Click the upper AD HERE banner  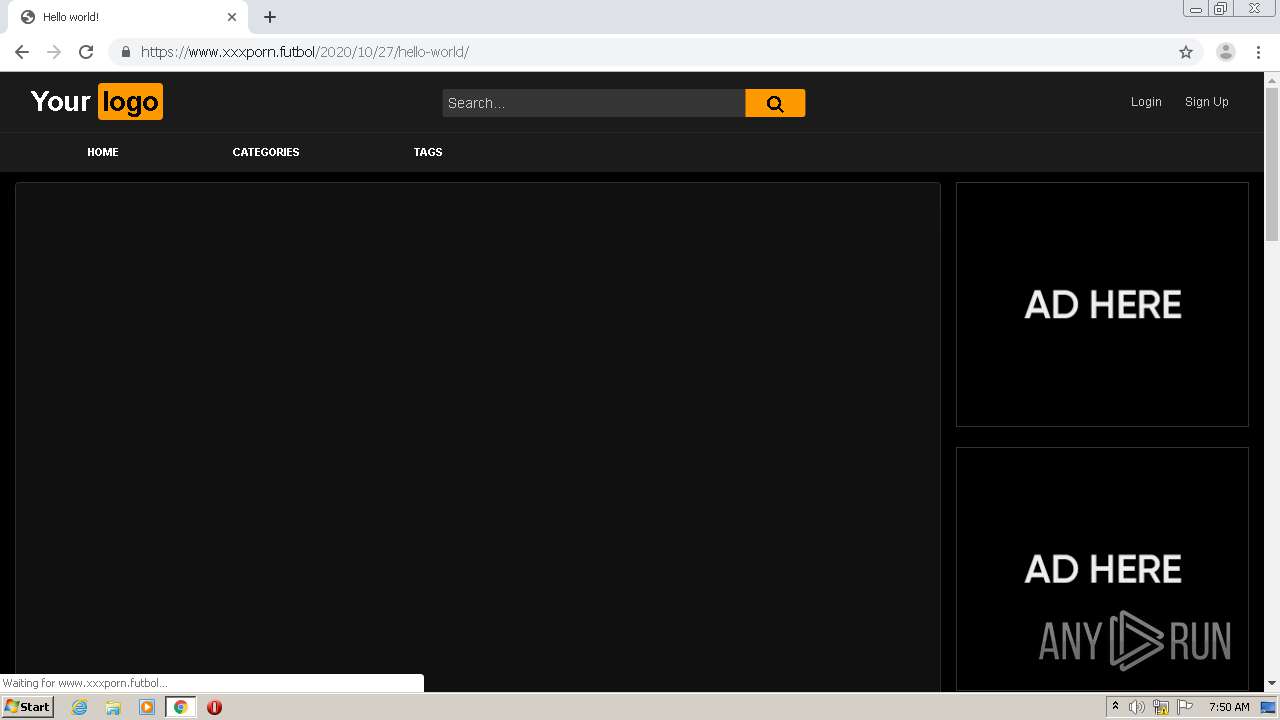coord(1102,304)
